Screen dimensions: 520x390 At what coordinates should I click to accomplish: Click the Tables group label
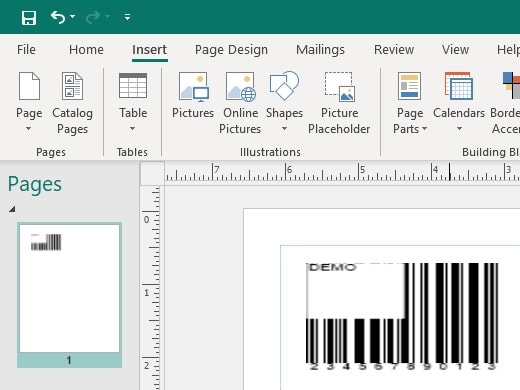pyautogui.click(x=132, y=152)
